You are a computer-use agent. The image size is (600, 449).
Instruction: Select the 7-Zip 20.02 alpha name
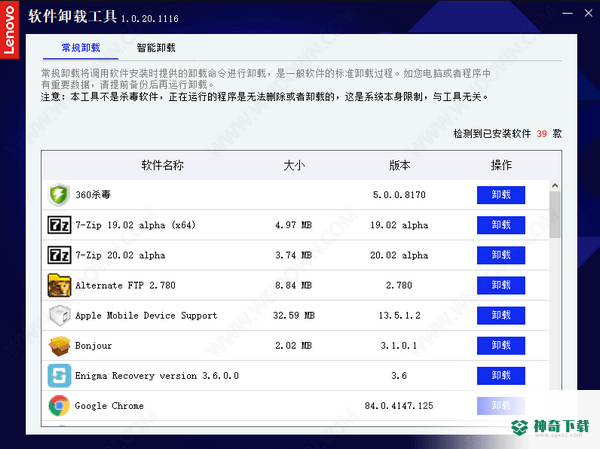click(x=120, y=255)
